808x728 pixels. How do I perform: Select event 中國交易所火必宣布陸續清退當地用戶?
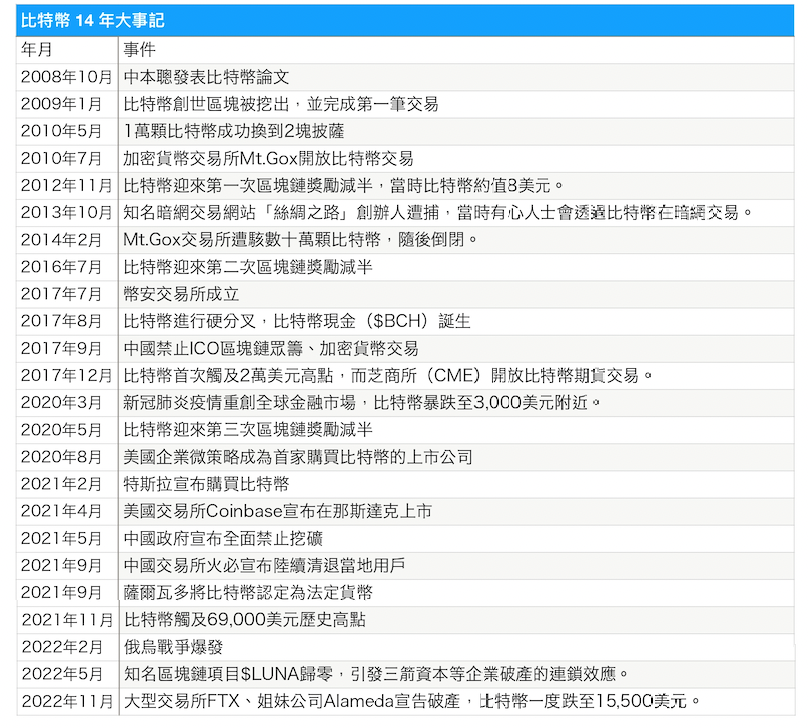point(264,566)
